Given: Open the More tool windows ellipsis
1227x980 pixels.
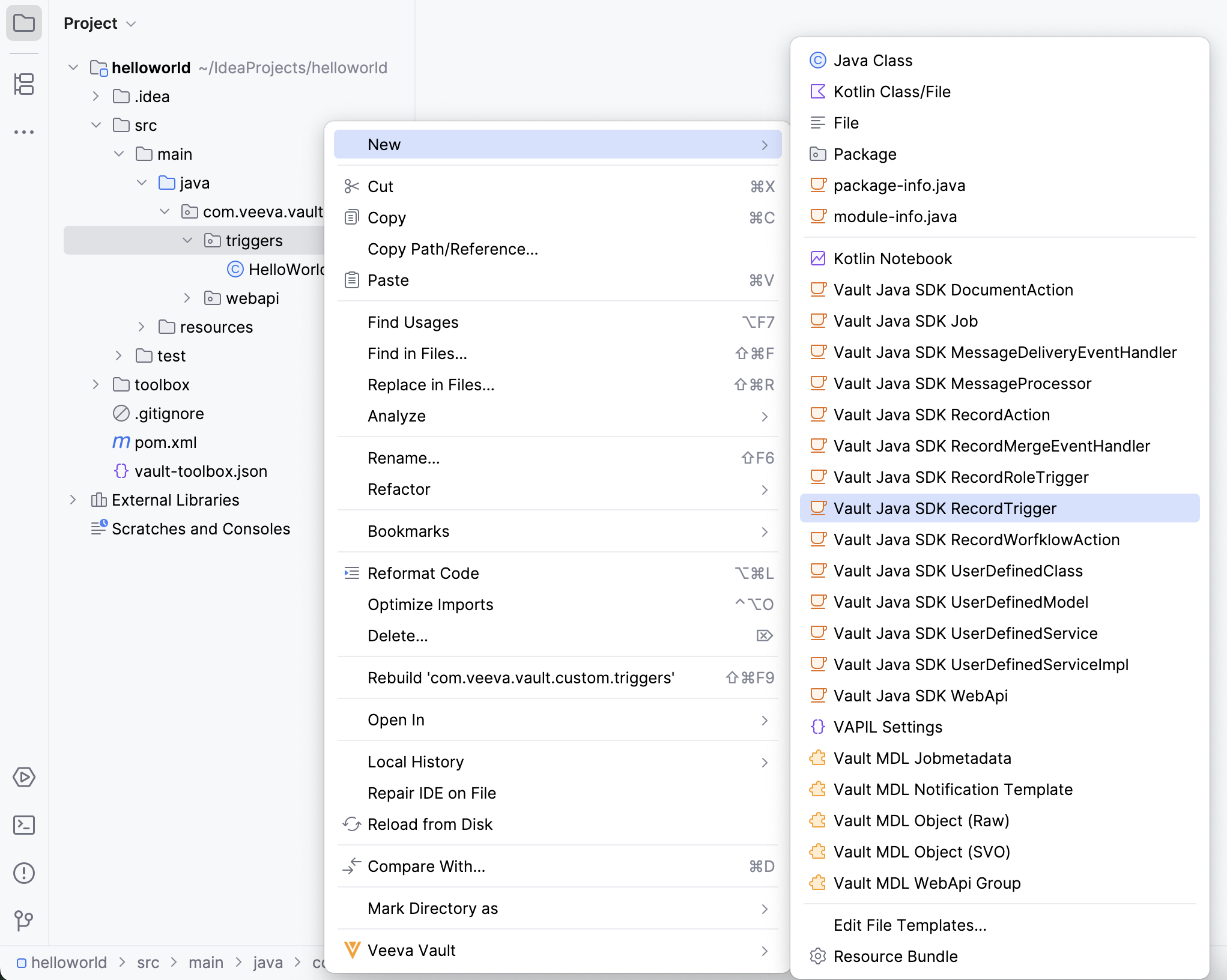Looking at the screenshot, I should (x=24, y=132).
